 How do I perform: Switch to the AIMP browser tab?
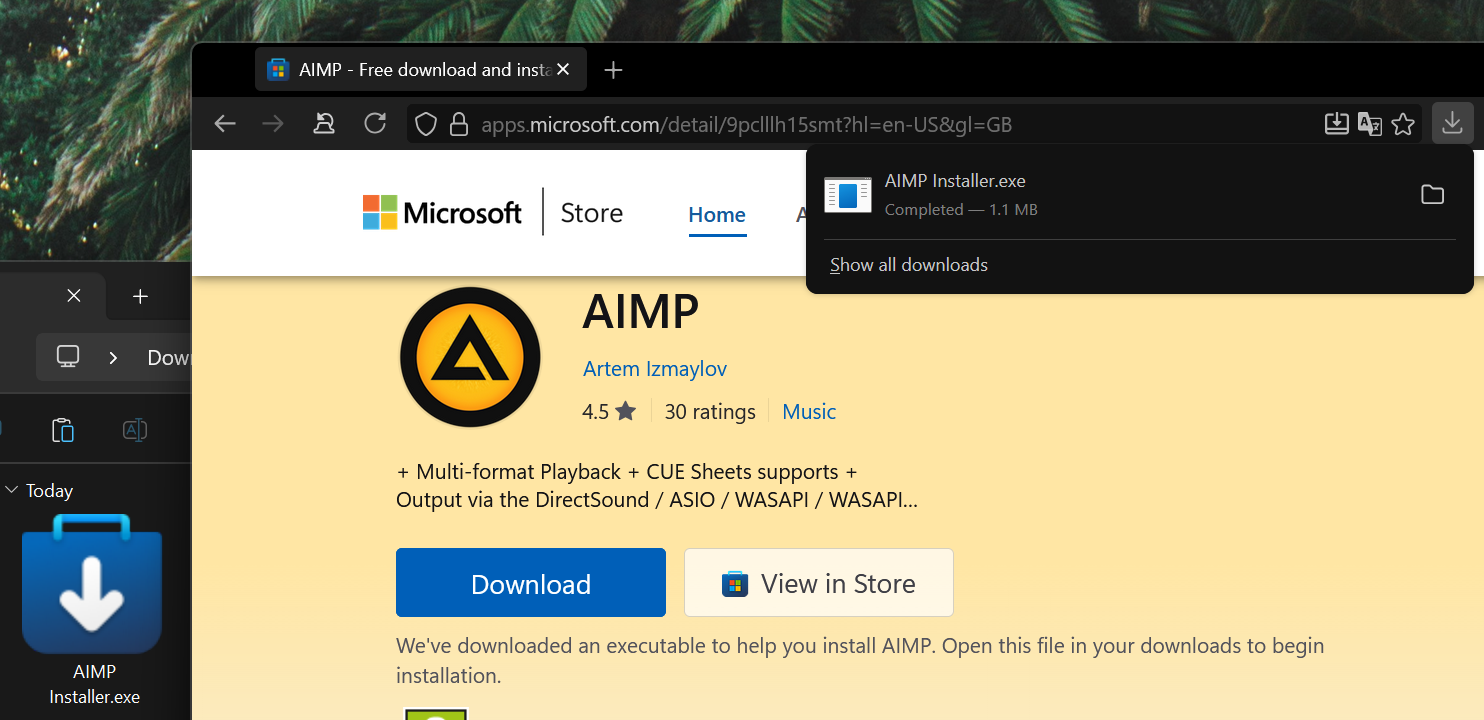point(420,70)
